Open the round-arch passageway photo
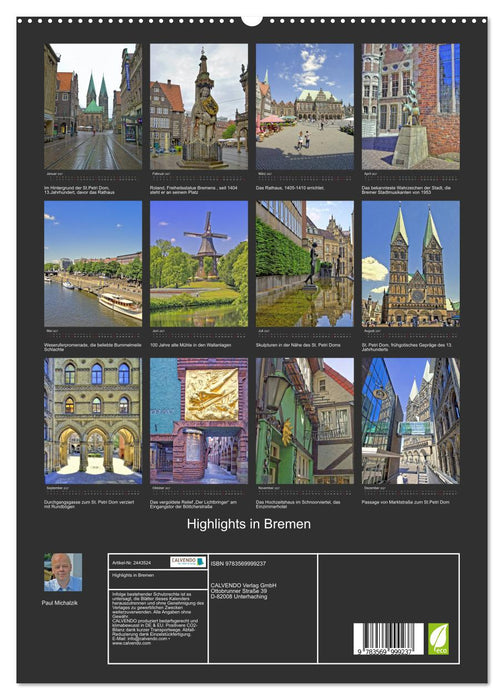 pyautogui.click(x=93, y=421)
